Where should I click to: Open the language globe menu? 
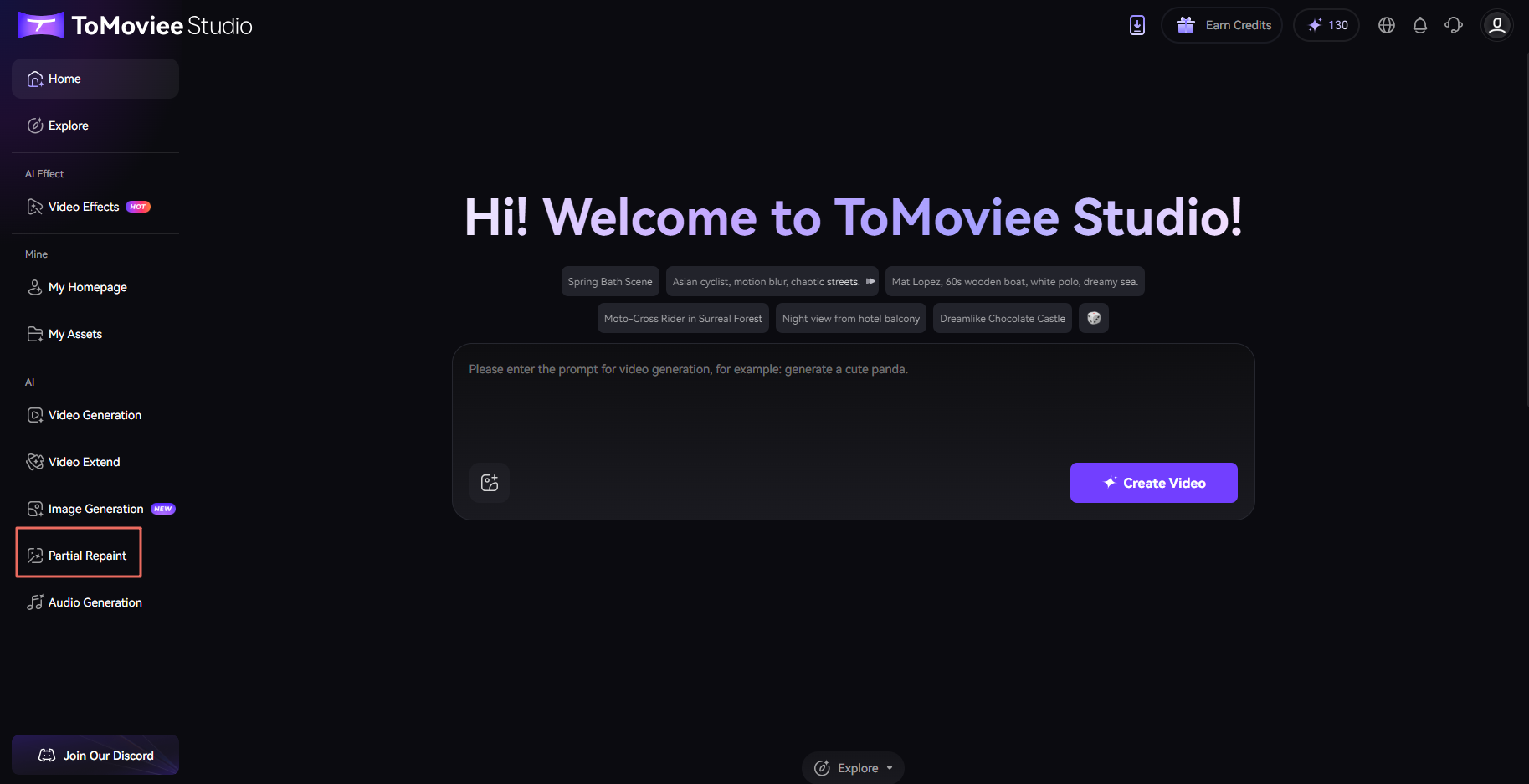[x=1386, y=25]
